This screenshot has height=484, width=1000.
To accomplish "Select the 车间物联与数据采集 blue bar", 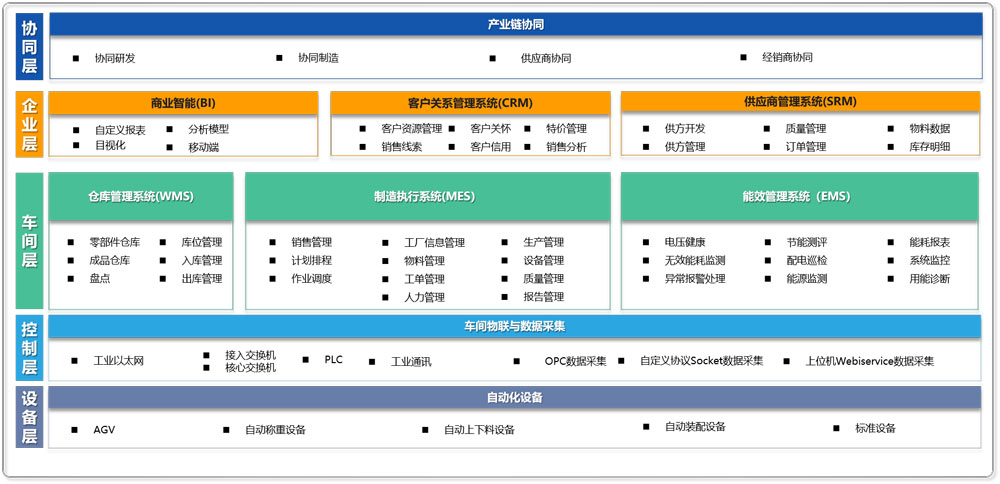I will click(515, 326).
